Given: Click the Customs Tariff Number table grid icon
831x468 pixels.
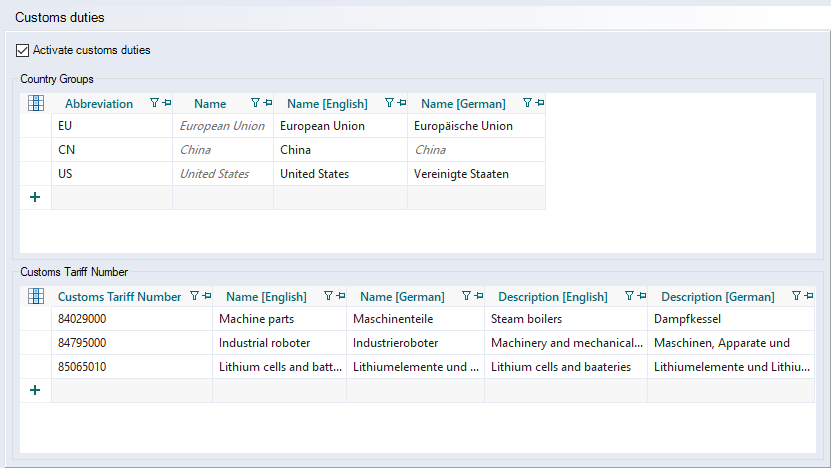Looking at the screenshot, I should (35, 296).
